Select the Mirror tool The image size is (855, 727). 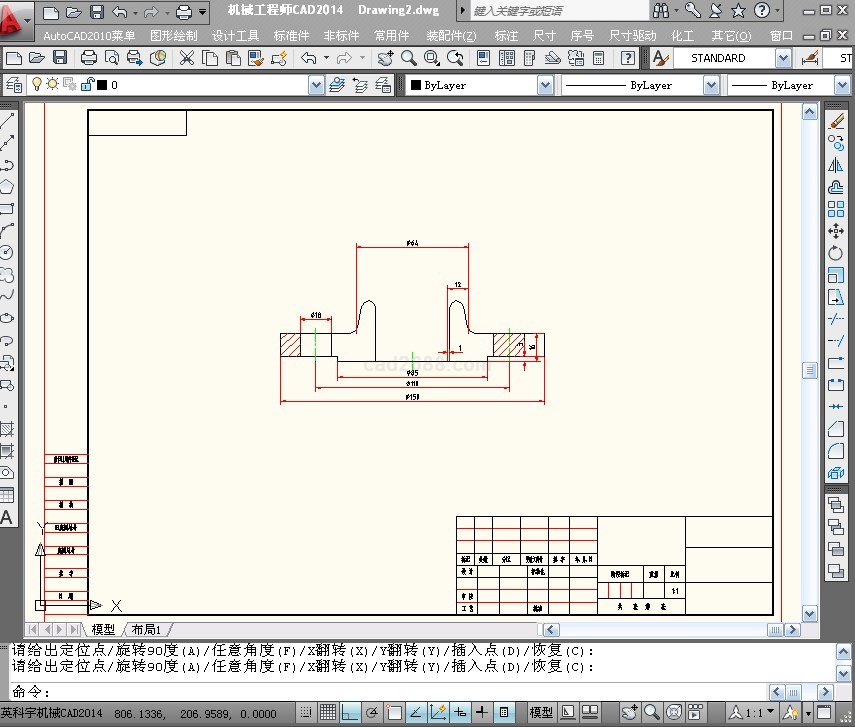pyautogui.click(x=836, y=165)
